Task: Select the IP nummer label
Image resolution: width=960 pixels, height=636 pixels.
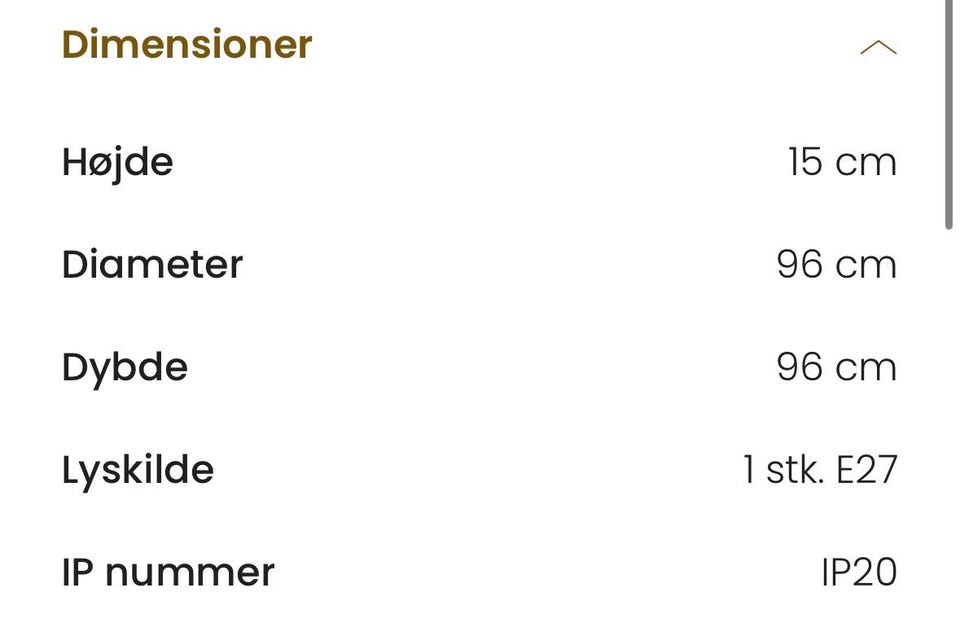Action: tap(168, 572)
